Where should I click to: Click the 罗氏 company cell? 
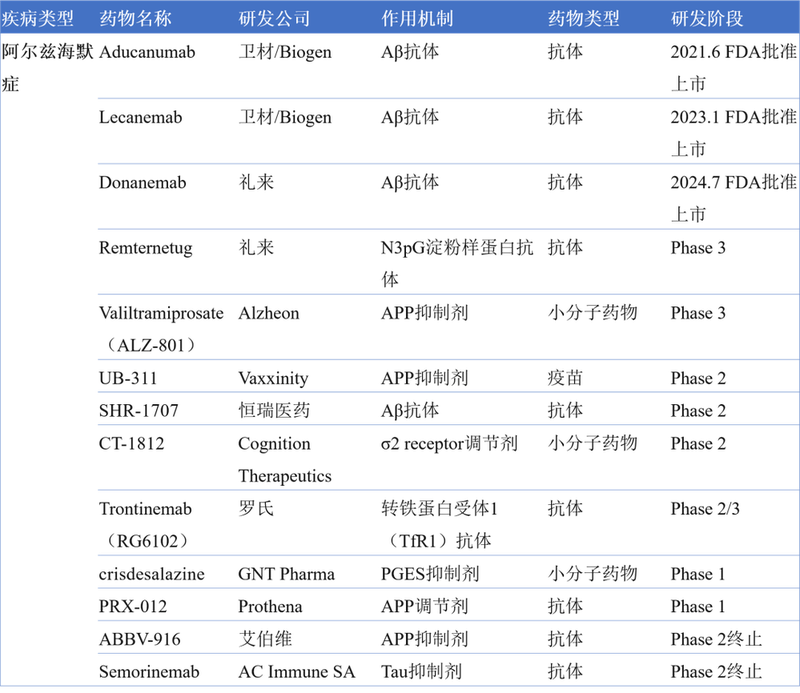256,509
